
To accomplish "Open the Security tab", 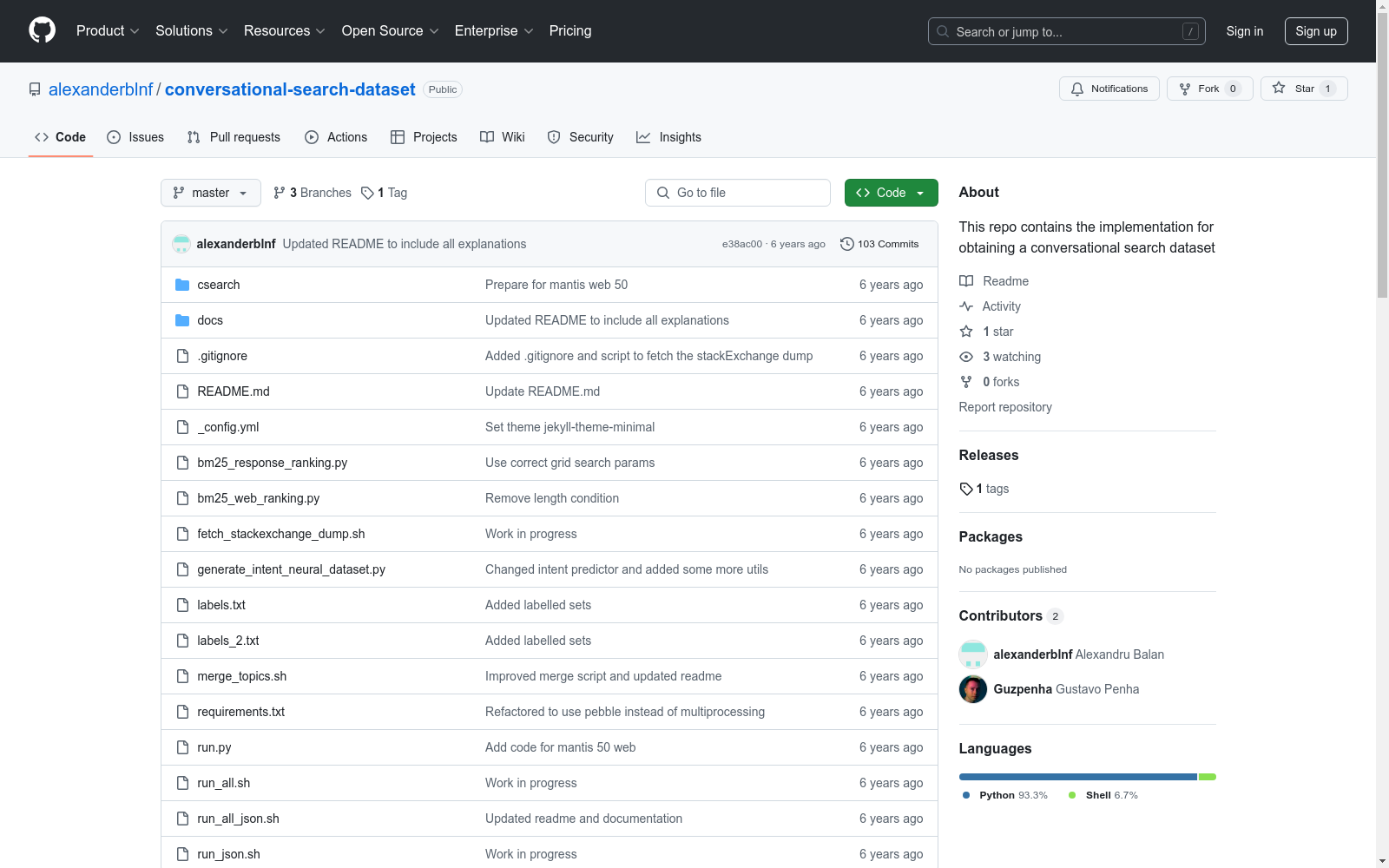I will coord(580,137).
